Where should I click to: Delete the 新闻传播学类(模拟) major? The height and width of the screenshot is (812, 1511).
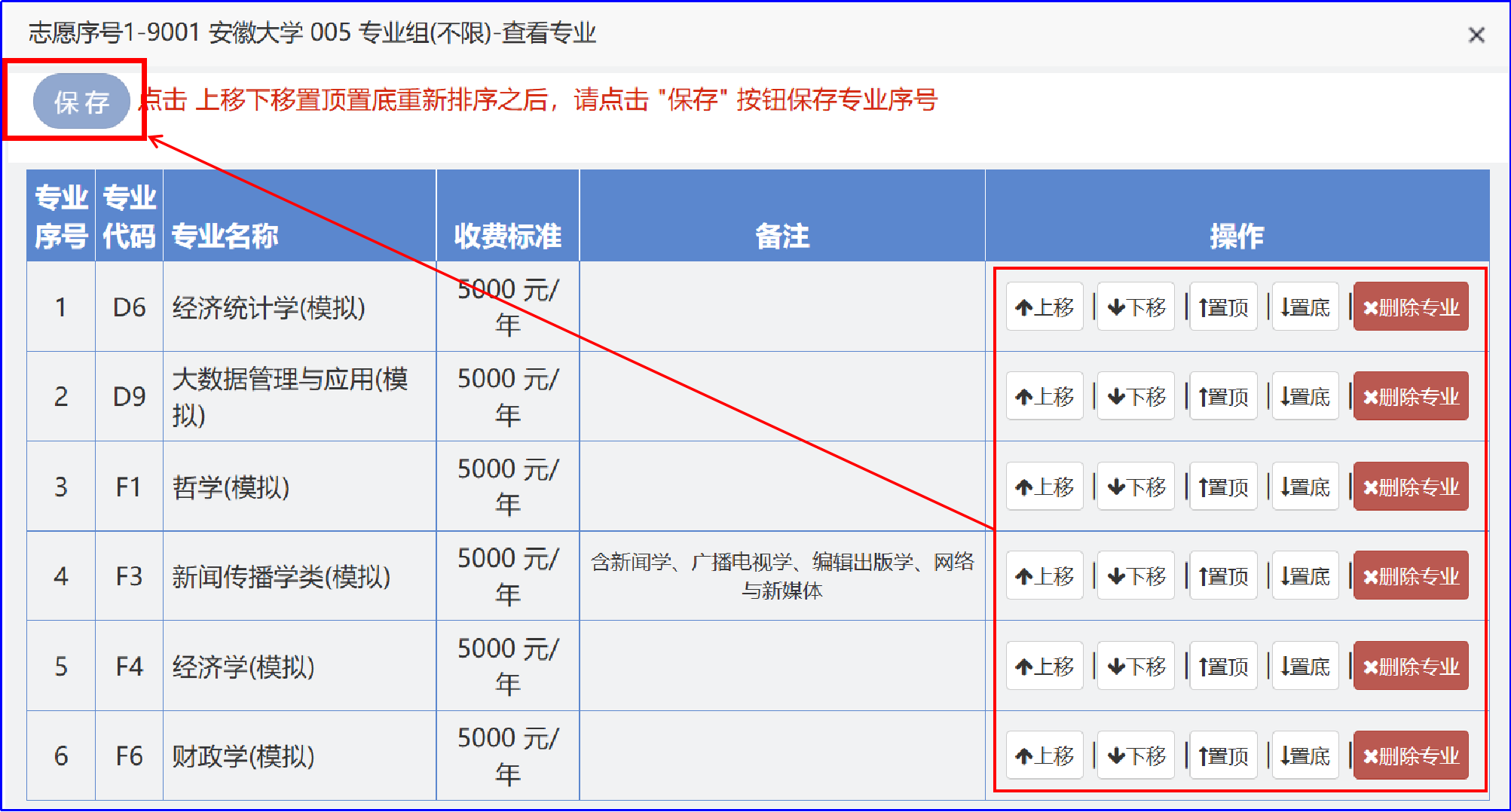pyautogui.click(x=1411, y=577)
